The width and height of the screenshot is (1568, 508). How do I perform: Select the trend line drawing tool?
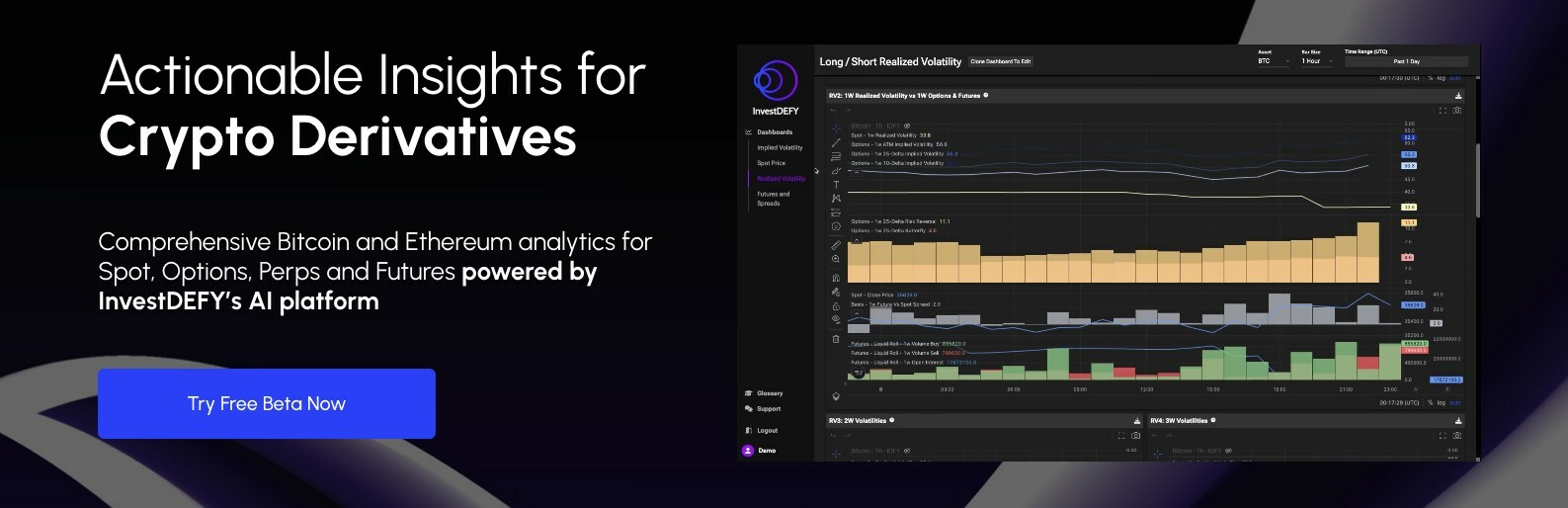coord(836,142)
